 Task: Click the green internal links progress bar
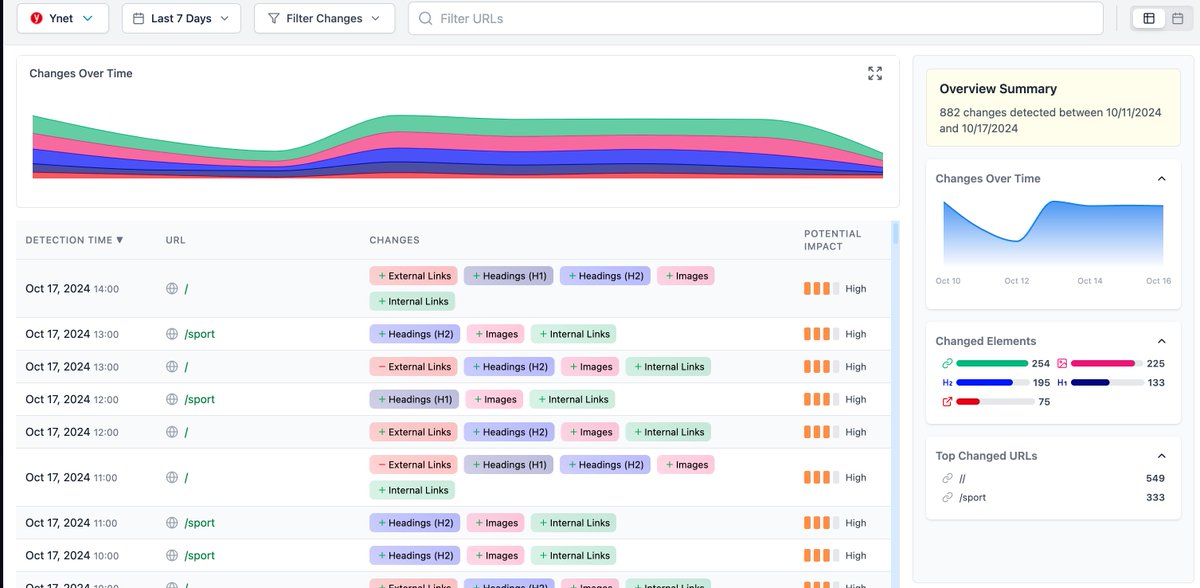click(992, 363)
